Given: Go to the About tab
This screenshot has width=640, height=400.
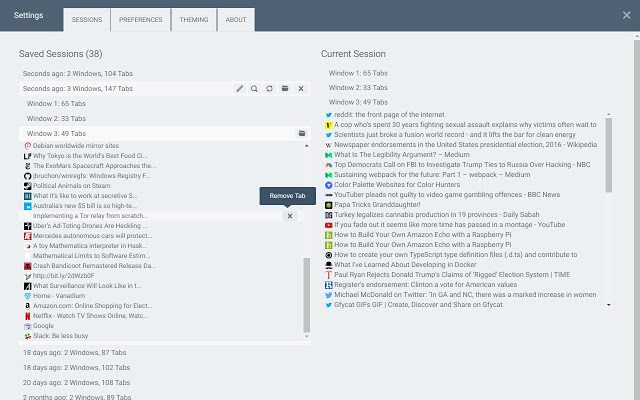Looking at the screenshot, I should pyautogui.click(x=236, y=20).
